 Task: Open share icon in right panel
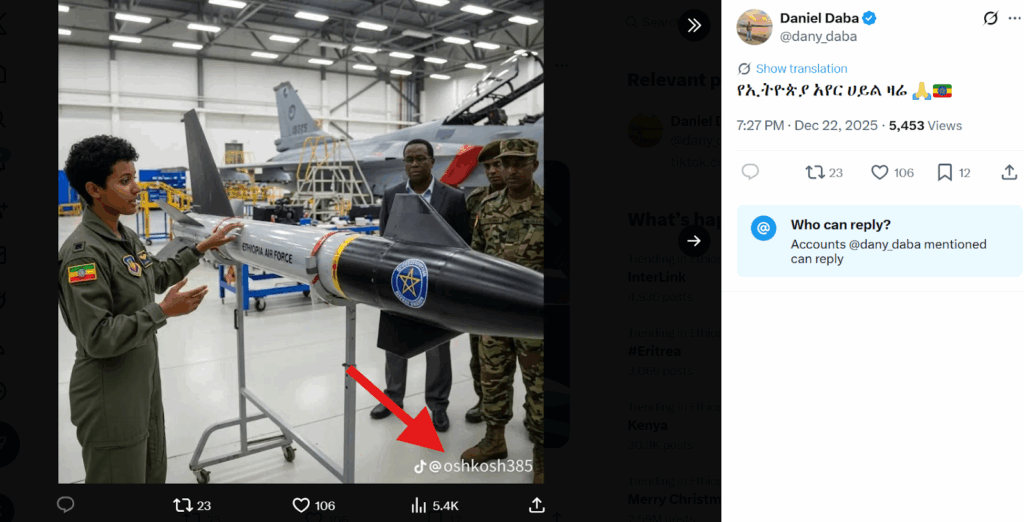click(1009, 172)
